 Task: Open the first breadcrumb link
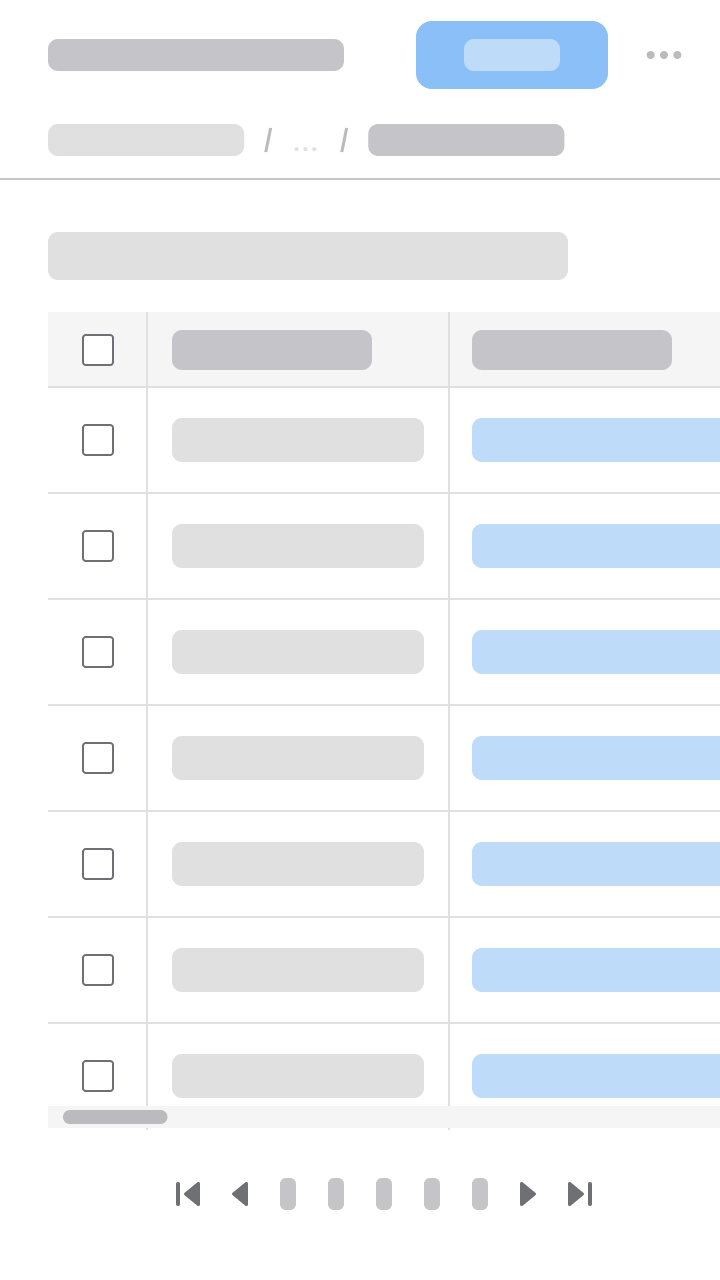click(146, 140)
